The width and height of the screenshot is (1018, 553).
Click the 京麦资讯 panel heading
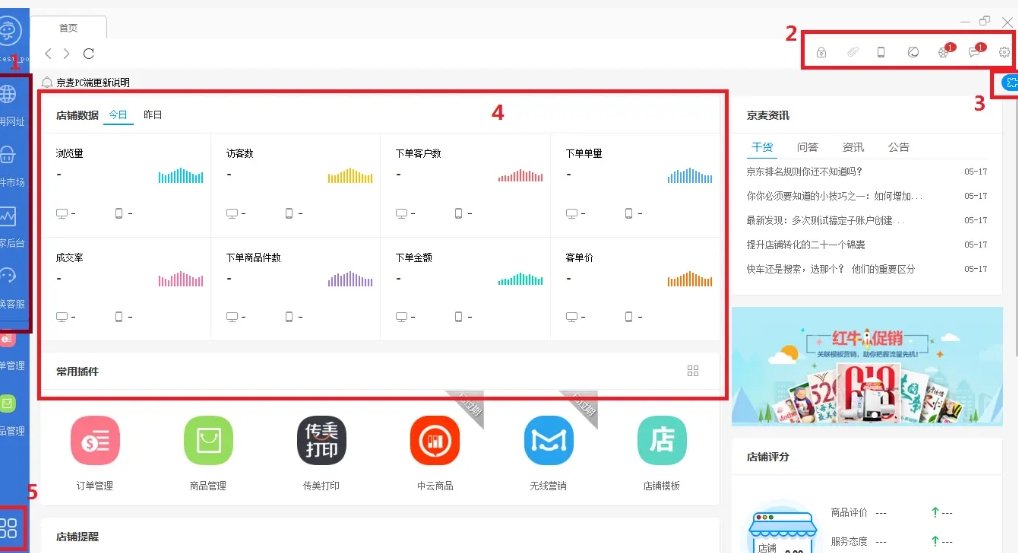[x=768, y=116]
